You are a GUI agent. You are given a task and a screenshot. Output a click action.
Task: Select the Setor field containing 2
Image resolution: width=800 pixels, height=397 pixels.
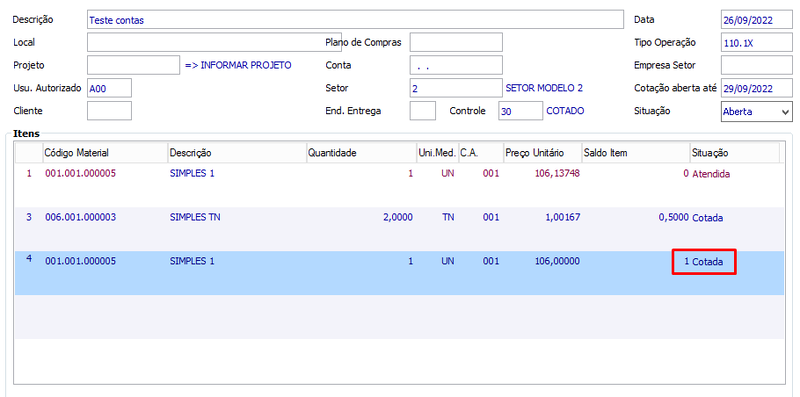456,88
